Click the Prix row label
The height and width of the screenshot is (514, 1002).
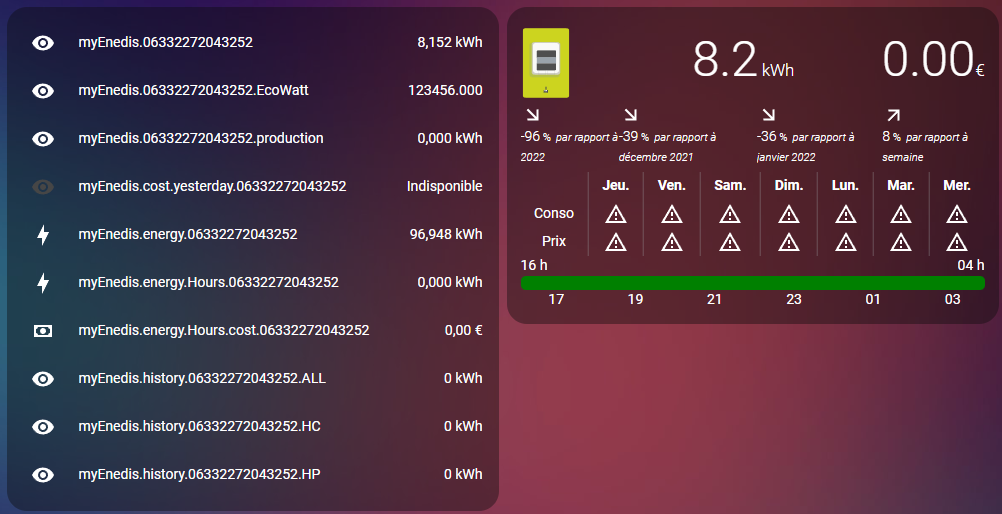(x=553, y=242)
